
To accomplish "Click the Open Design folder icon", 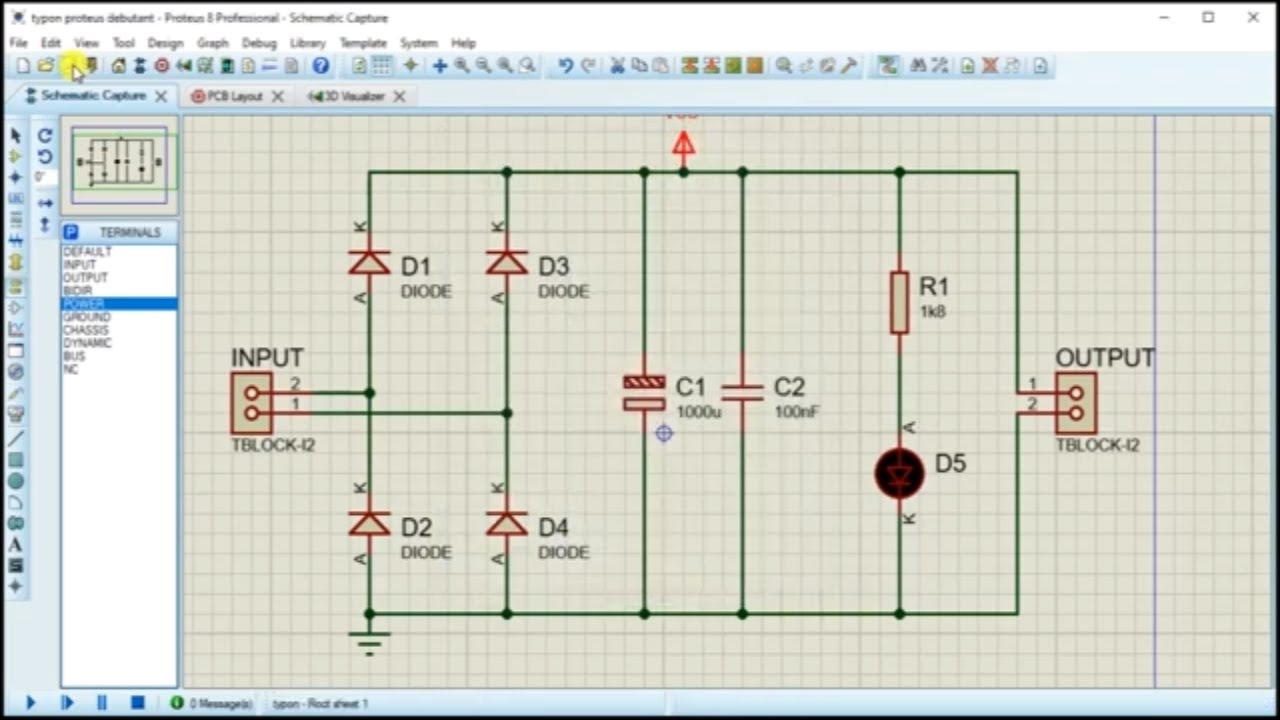I will coord(45,66).
